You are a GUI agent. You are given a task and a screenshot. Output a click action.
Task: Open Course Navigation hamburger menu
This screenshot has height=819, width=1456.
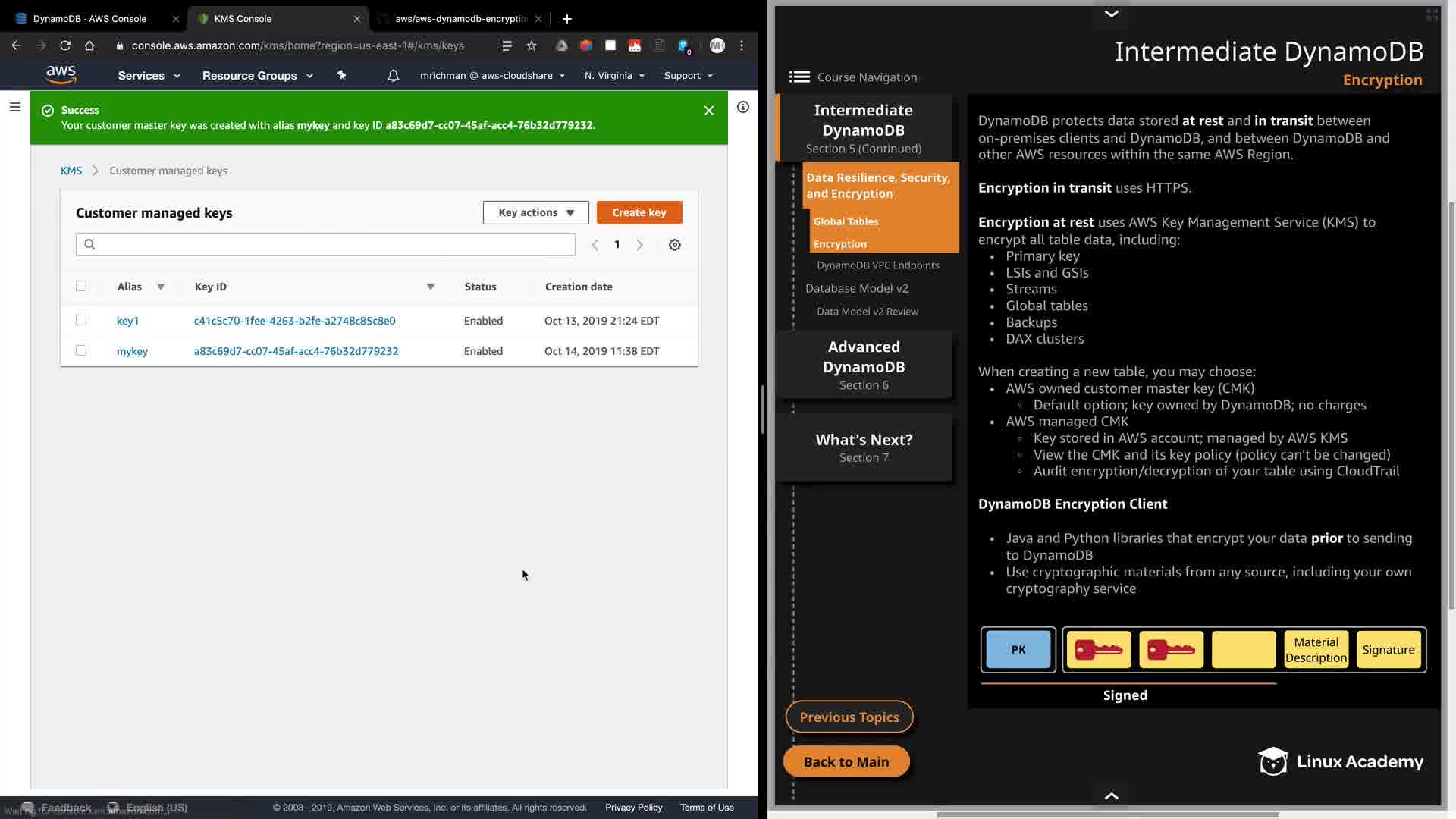[799, 77]
